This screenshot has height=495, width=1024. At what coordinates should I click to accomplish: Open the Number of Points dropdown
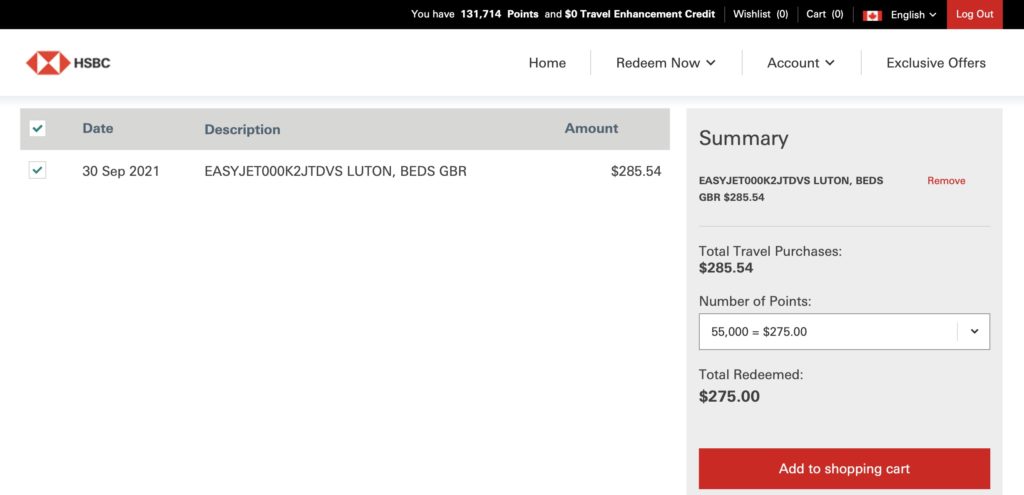pos(844,332)
